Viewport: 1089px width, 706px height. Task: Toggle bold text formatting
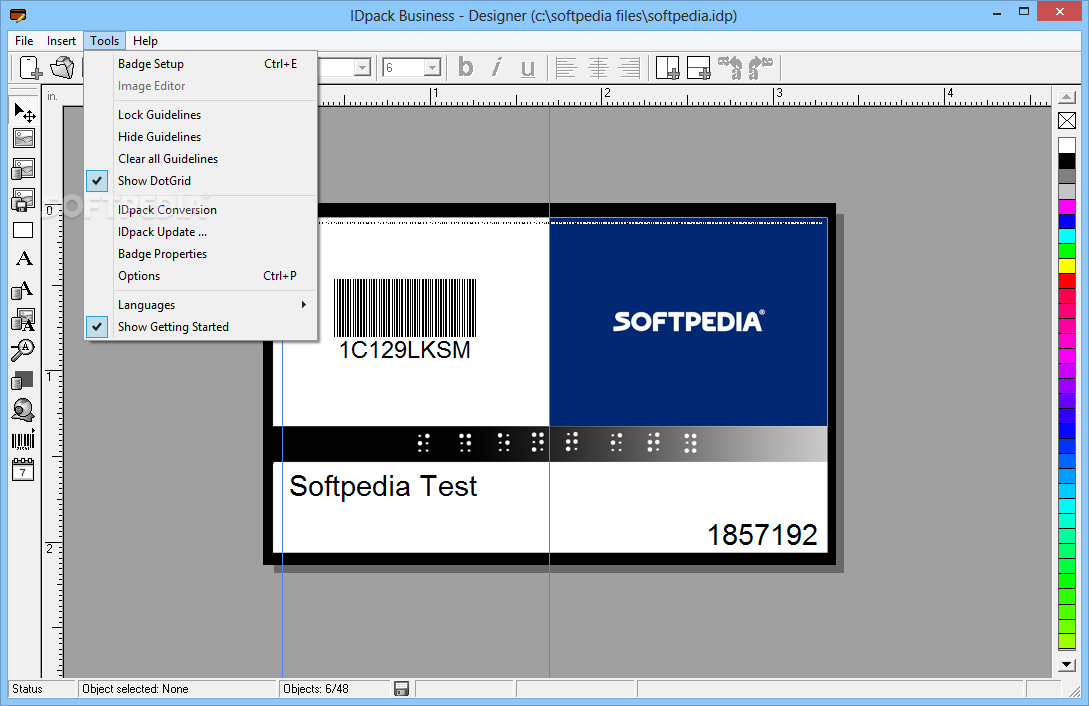[466, 67]
